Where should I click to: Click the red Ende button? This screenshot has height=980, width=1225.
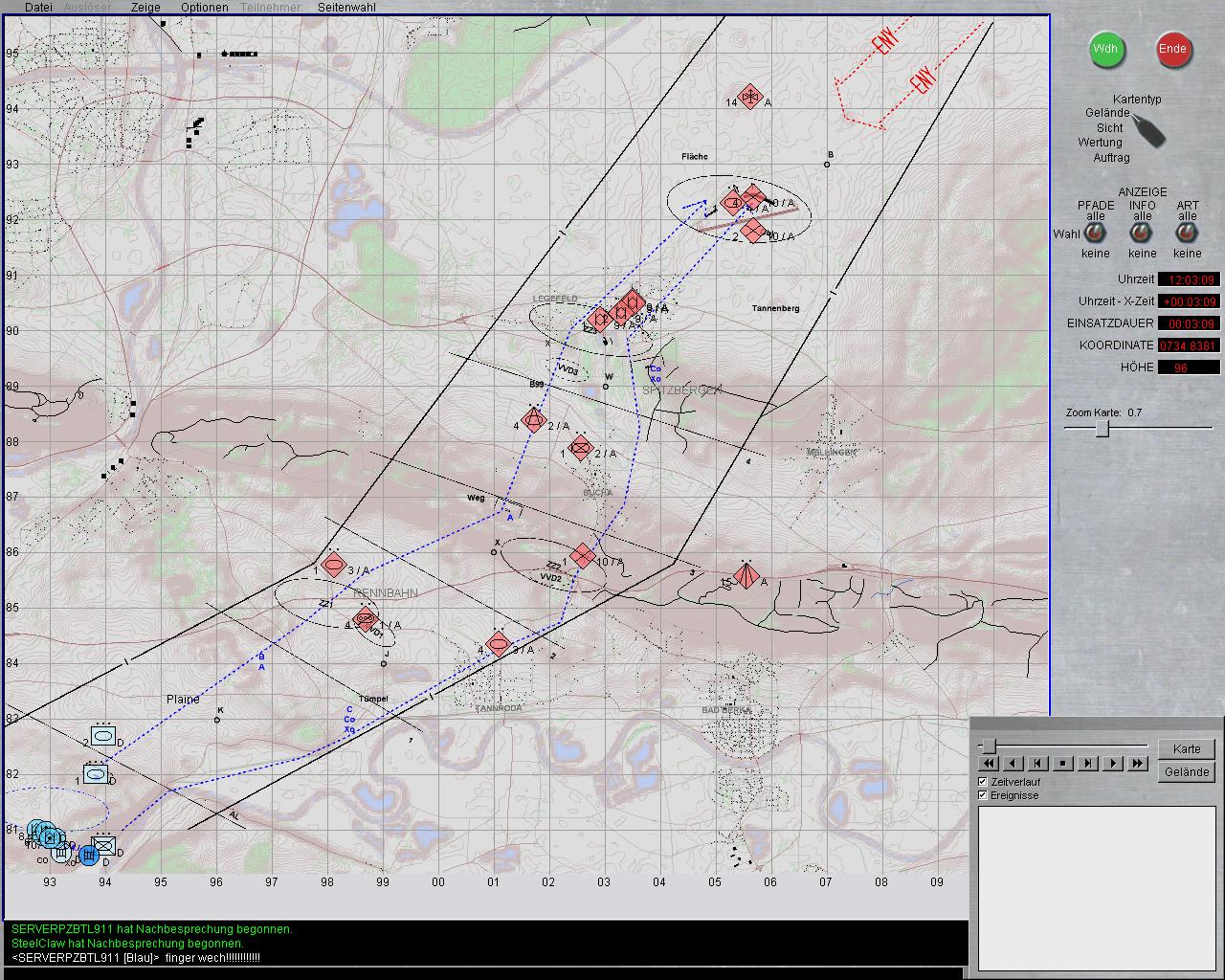tap(1173, 49)
